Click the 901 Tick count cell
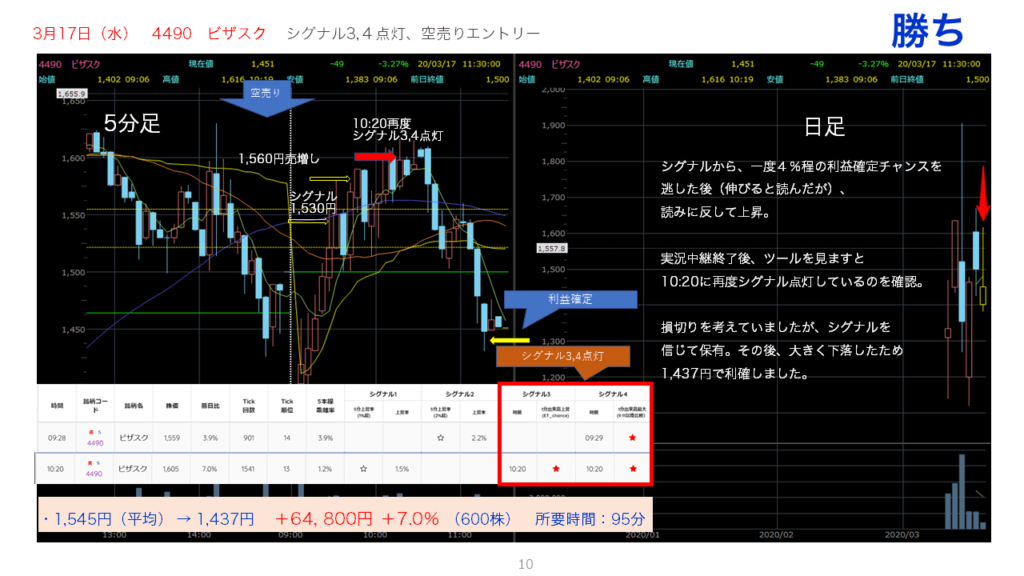Screen dimensions: 1024x576 point(249,438)
